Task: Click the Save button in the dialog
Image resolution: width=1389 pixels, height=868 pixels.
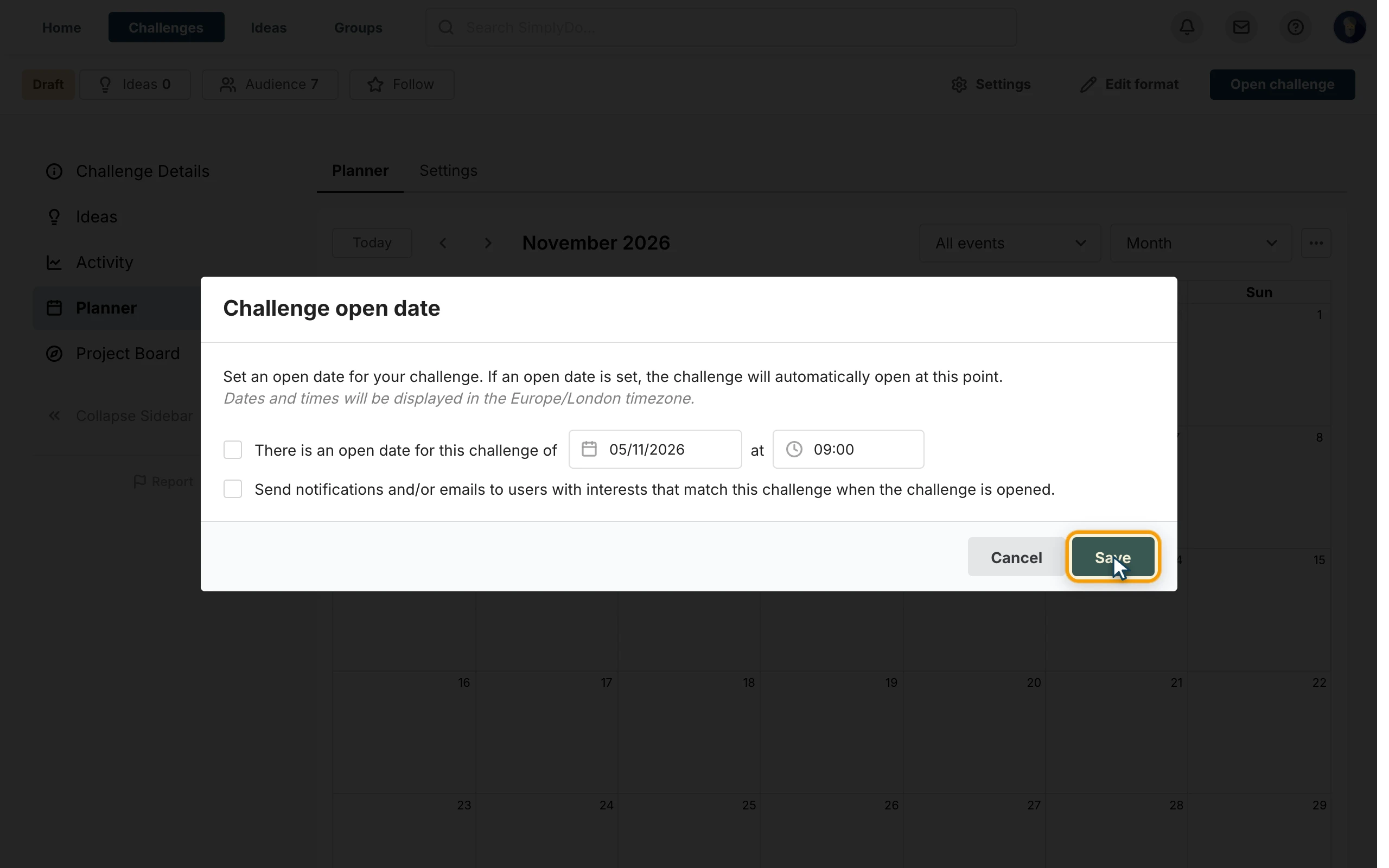Action: tap(1112, 557)
